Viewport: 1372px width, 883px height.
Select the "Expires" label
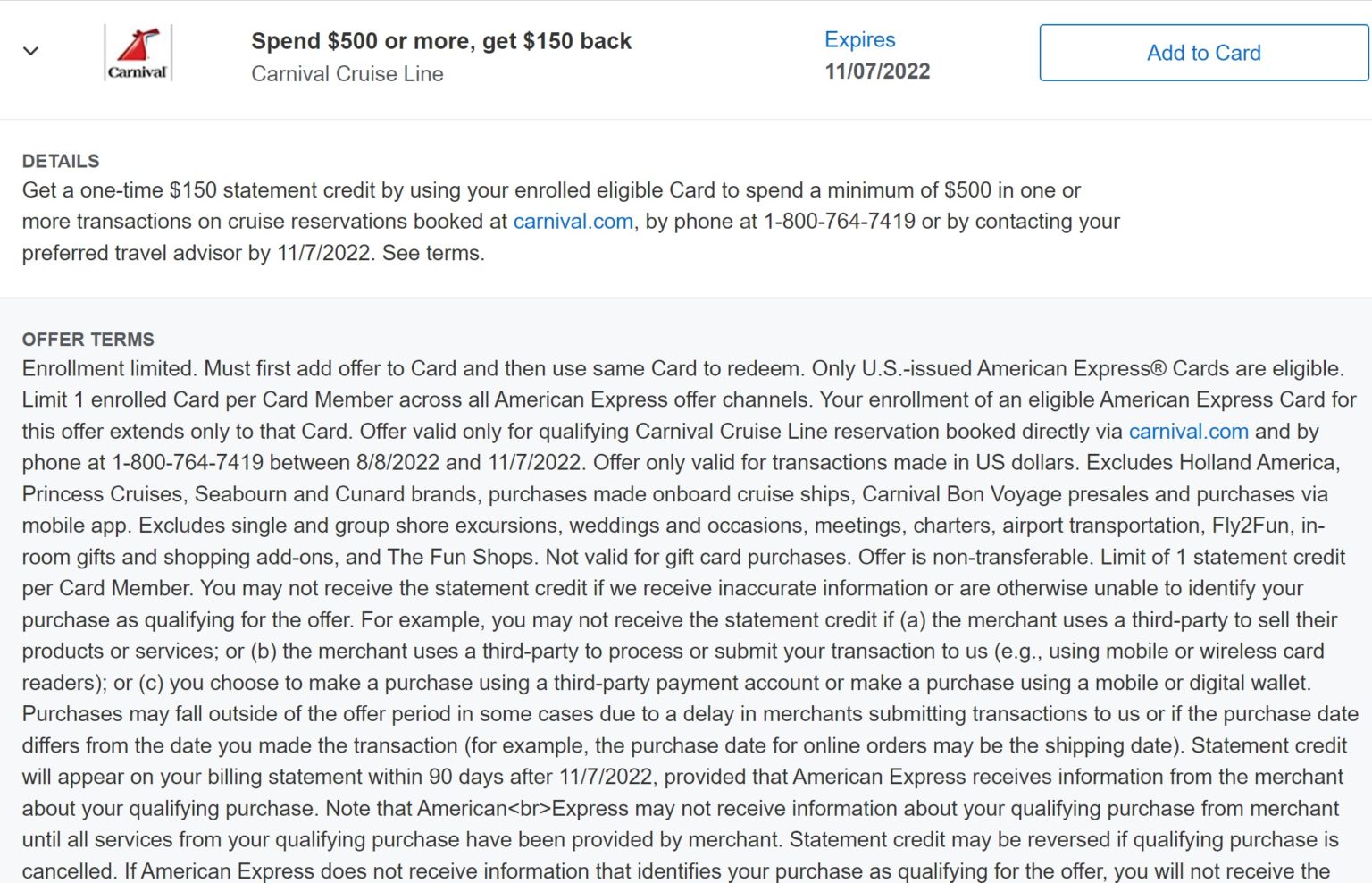click(859, 39)
